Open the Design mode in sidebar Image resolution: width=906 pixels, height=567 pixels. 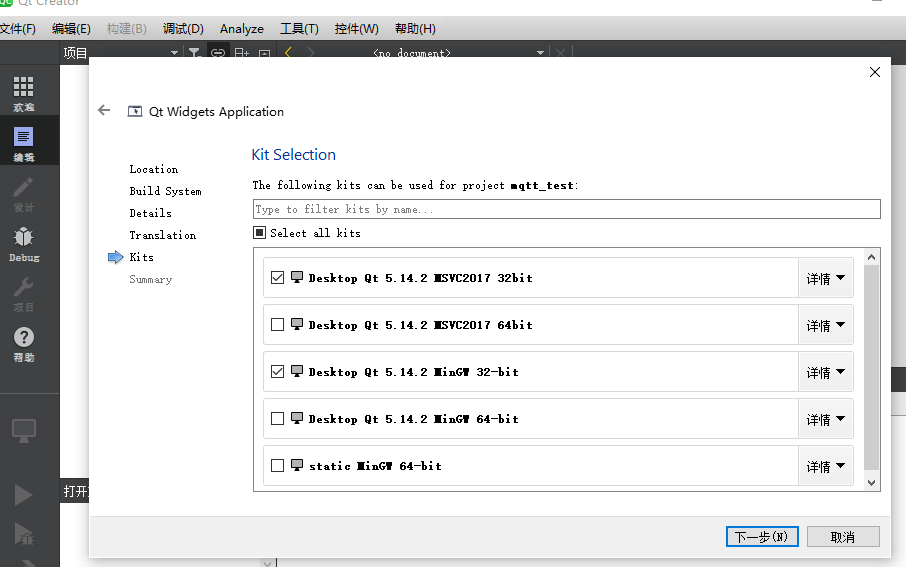[24, 194]
